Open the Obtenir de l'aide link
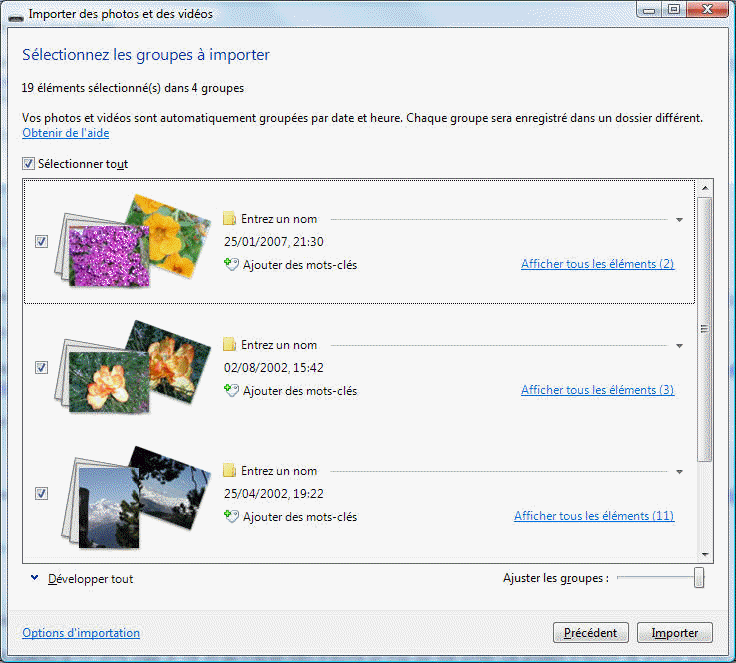Viewport: 736px width, 663px height. (66, 133)
